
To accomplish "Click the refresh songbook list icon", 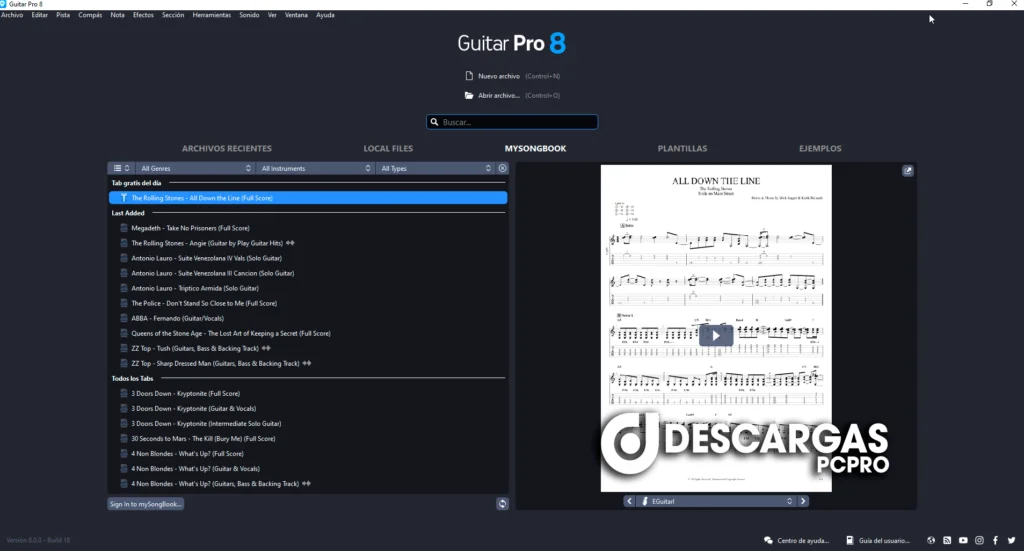I will (502, 504).
